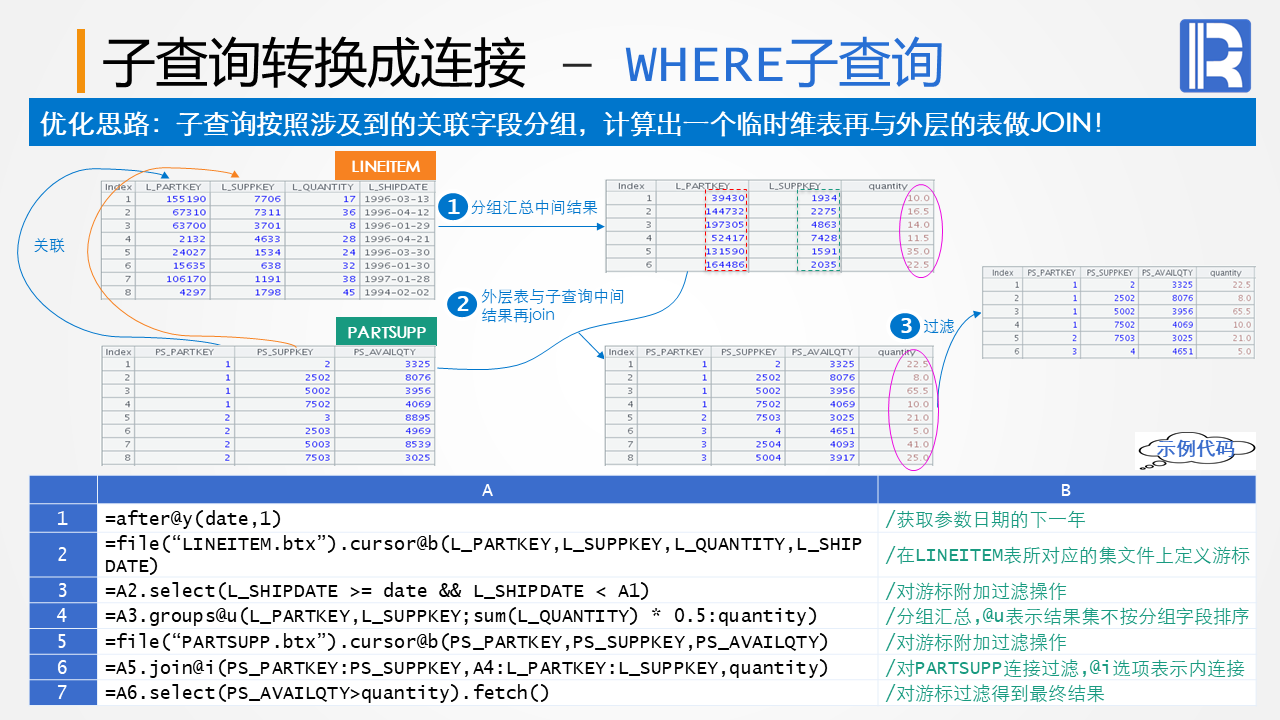Click the filtered result table thumbnail at right
Viewport: 1280px width, 720px height.
(1118, 312)
